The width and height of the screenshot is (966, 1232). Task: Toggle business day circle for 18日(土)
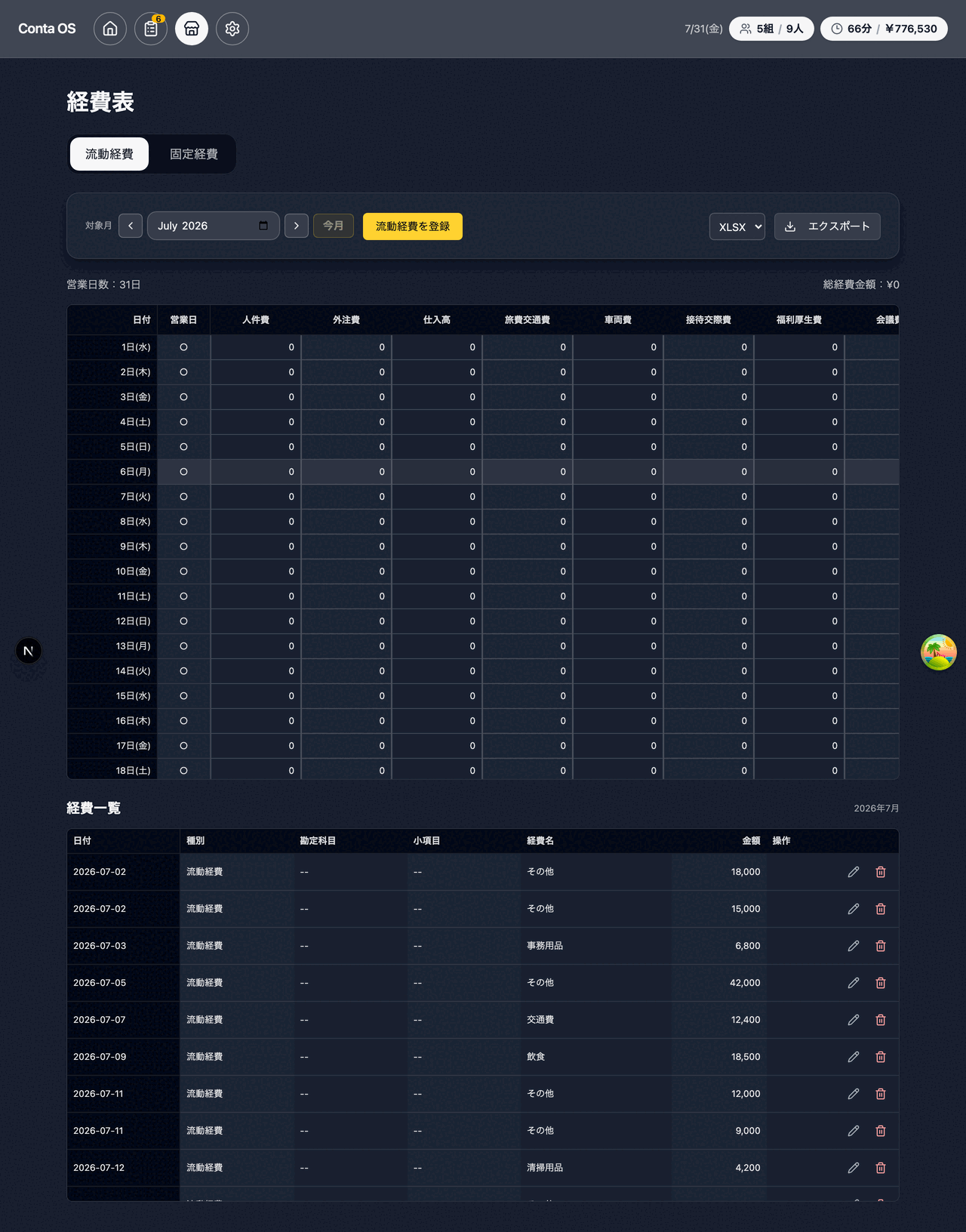coord(183,771)
